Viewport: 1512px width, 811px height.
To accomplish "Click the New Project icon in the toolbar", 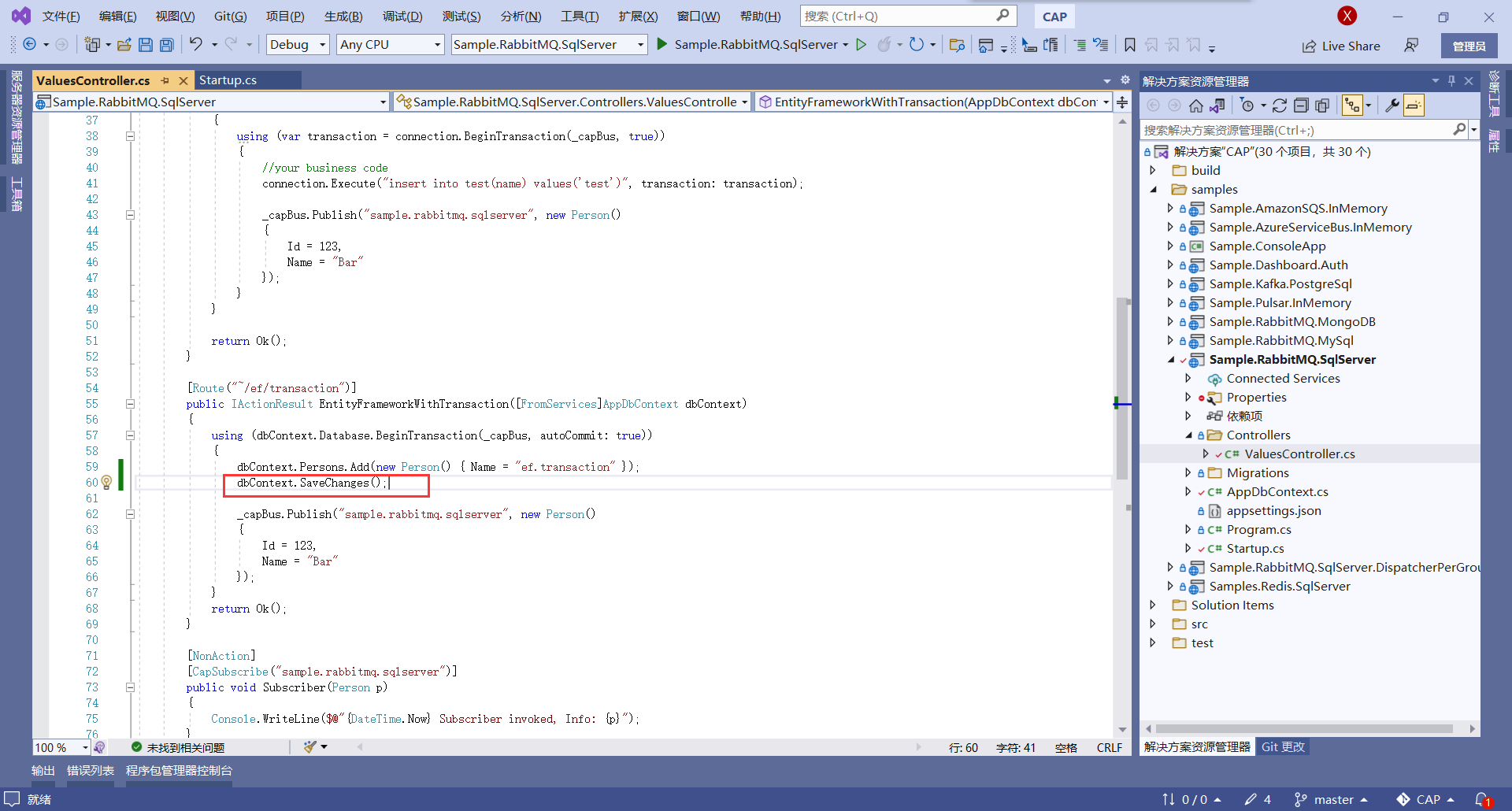I will coord(92,45).
